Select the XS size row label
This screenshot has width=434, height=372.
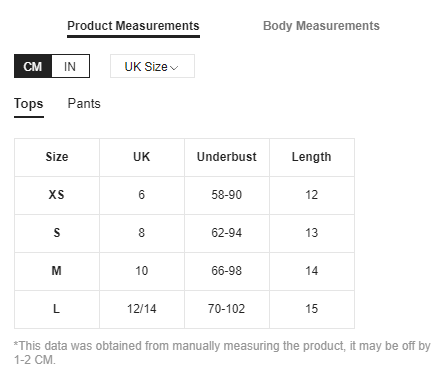[56, 195]
